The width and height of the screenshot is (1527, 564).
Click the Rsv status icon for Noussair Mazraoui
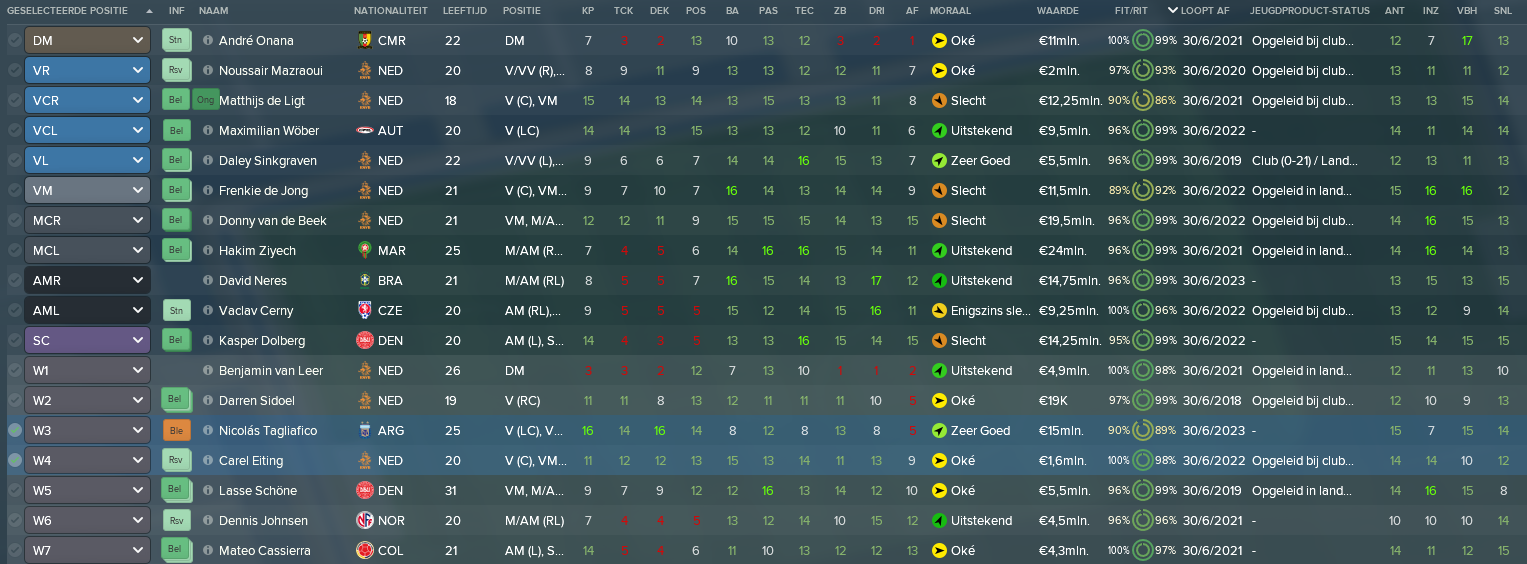176,71
